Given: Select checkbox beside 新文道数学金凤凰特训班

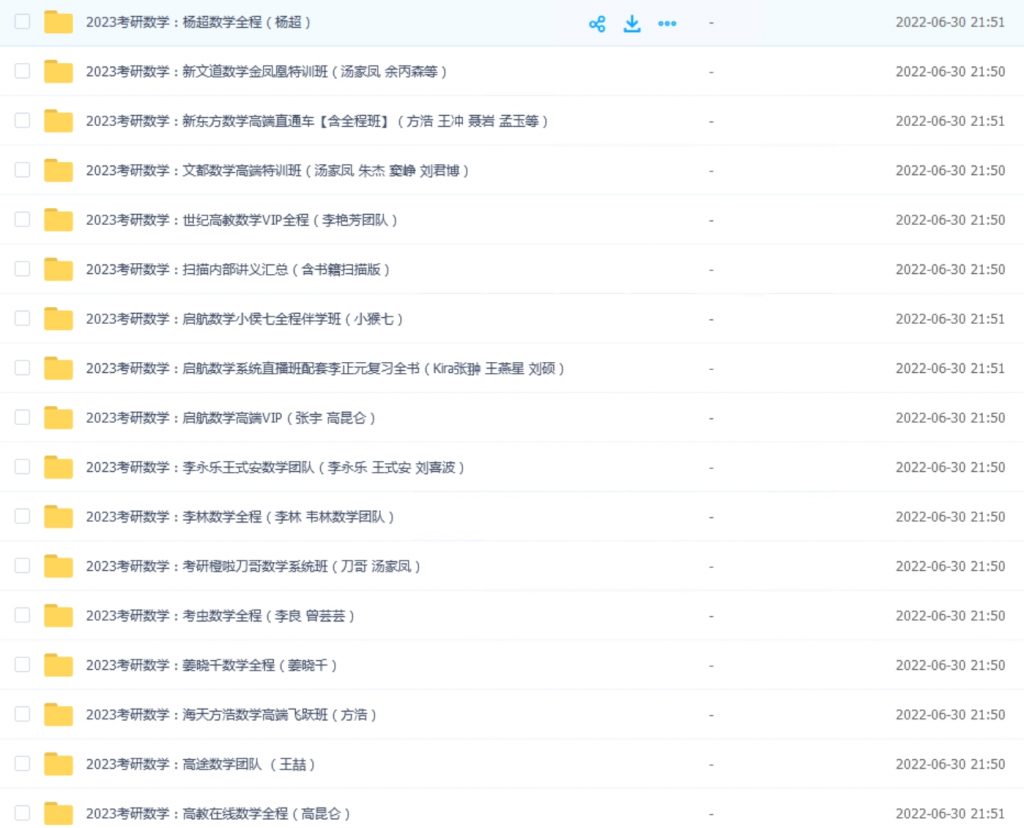Looking at the screenshot, I should click(x=22, y=71).
